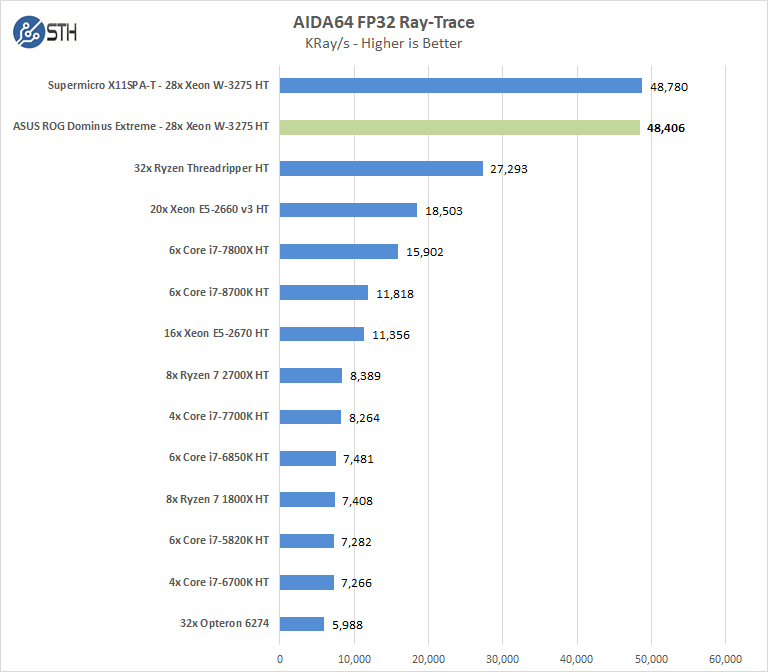
Task: Select the 32x Opteron 6274 bar
Action: tap(302, 624)
